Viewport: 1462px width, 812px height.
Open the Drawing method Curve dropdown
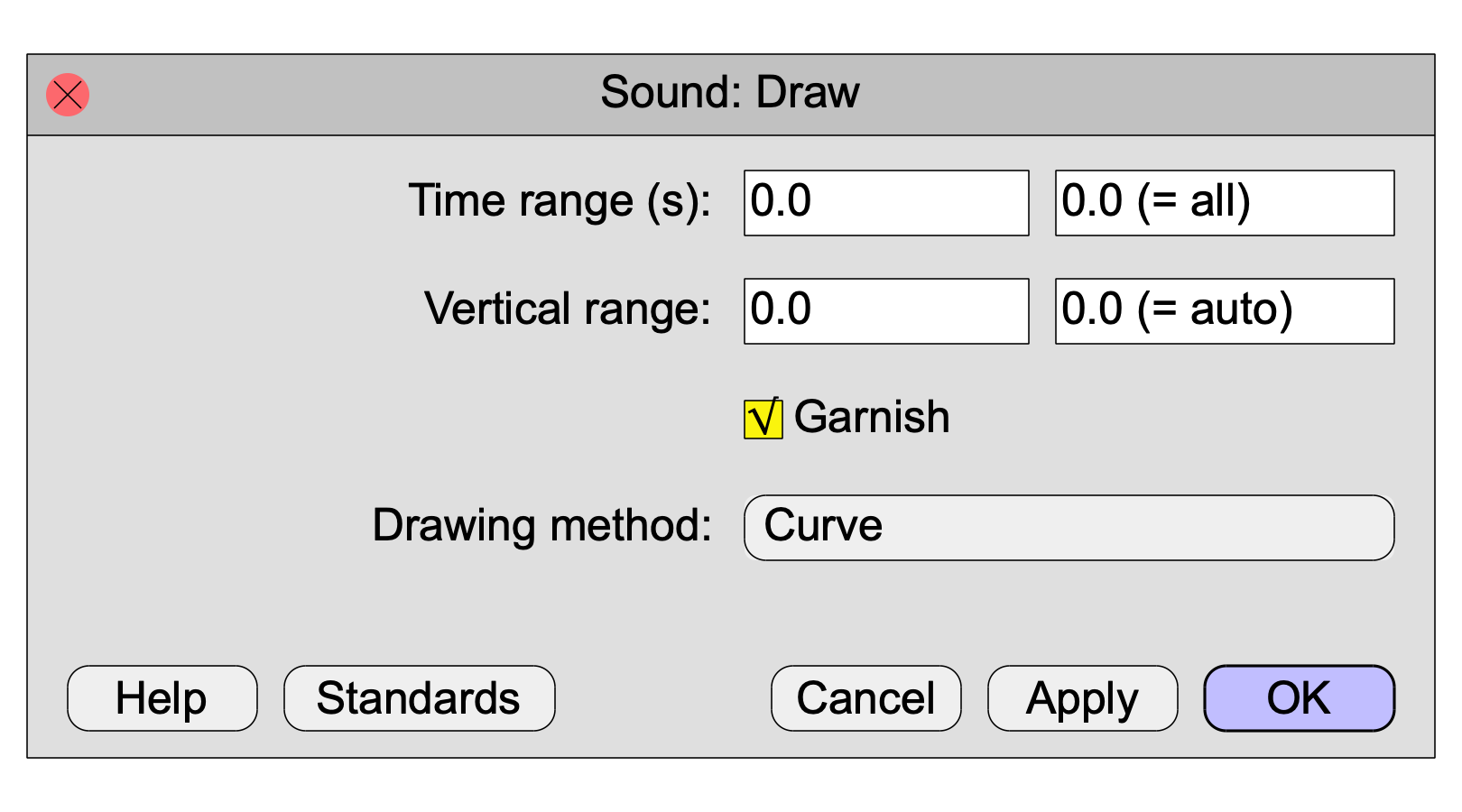click(1069, 528)
